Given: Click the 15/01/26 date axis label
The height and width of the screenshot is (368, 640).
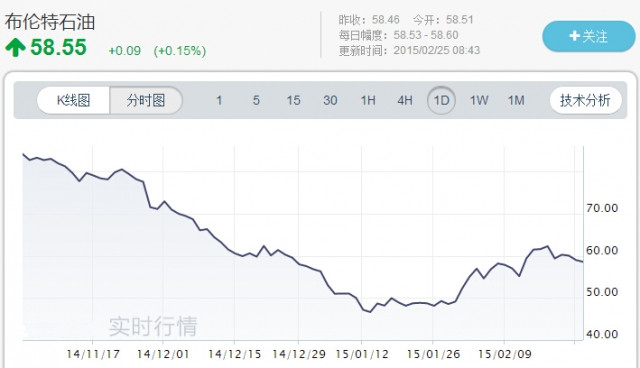Looking at the screenshot, I should point(433,354).
